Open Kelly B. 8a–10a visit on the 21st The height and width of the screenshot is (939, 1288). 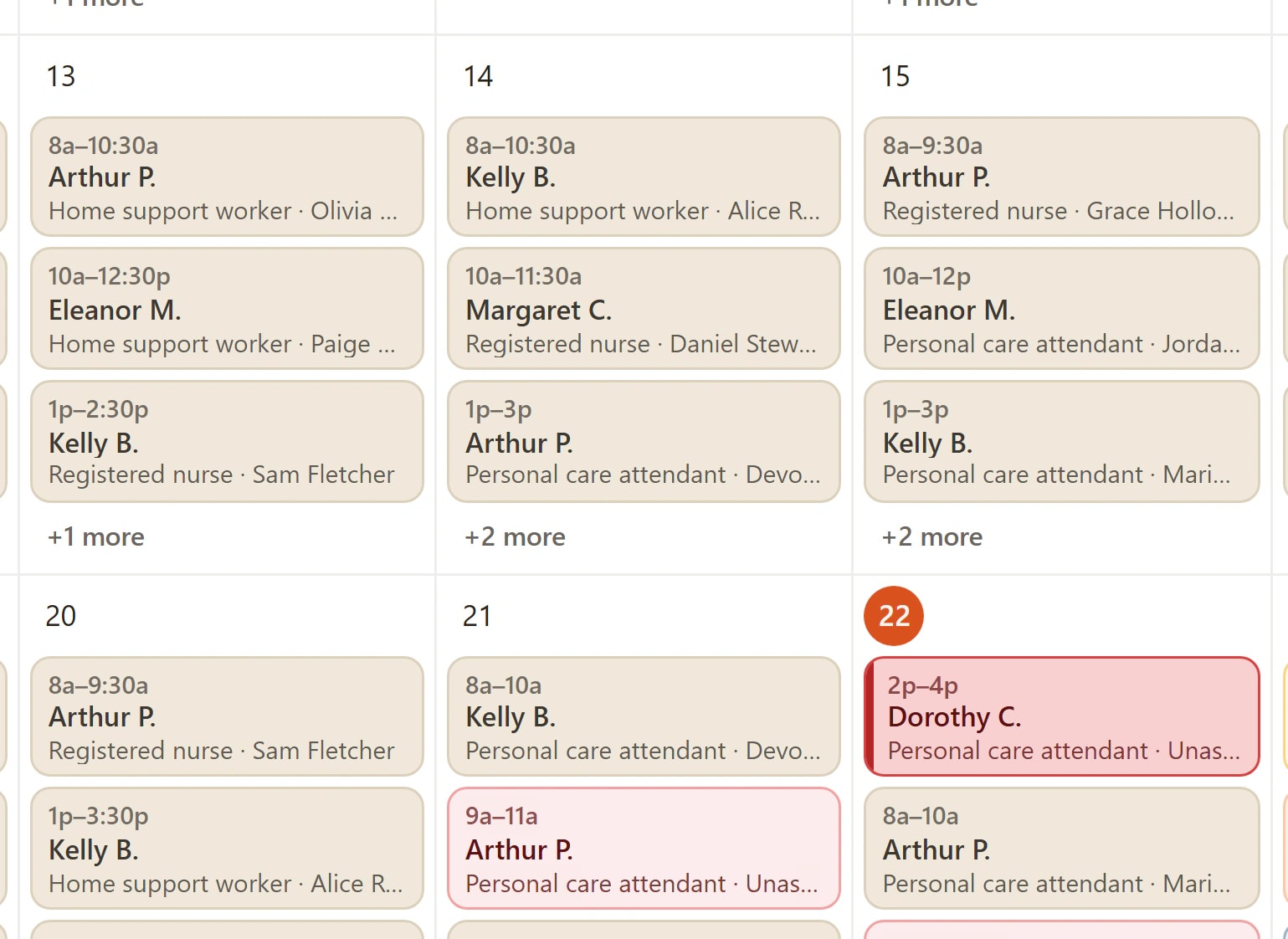[644, 716]
